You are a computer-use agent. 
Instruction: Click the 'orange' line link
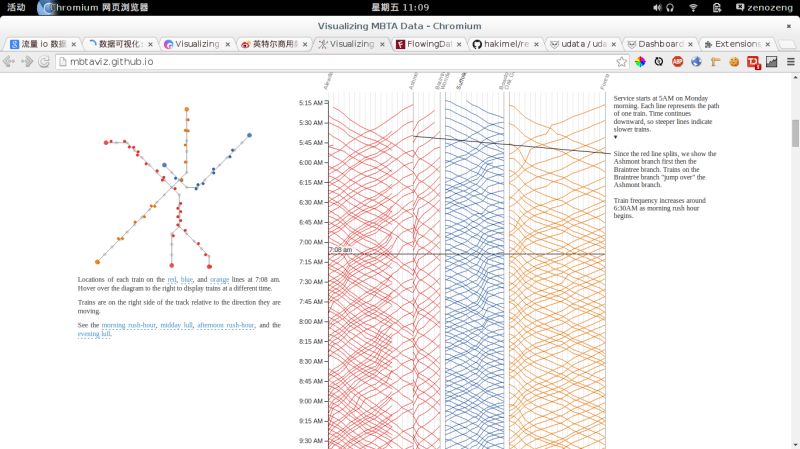219,280
